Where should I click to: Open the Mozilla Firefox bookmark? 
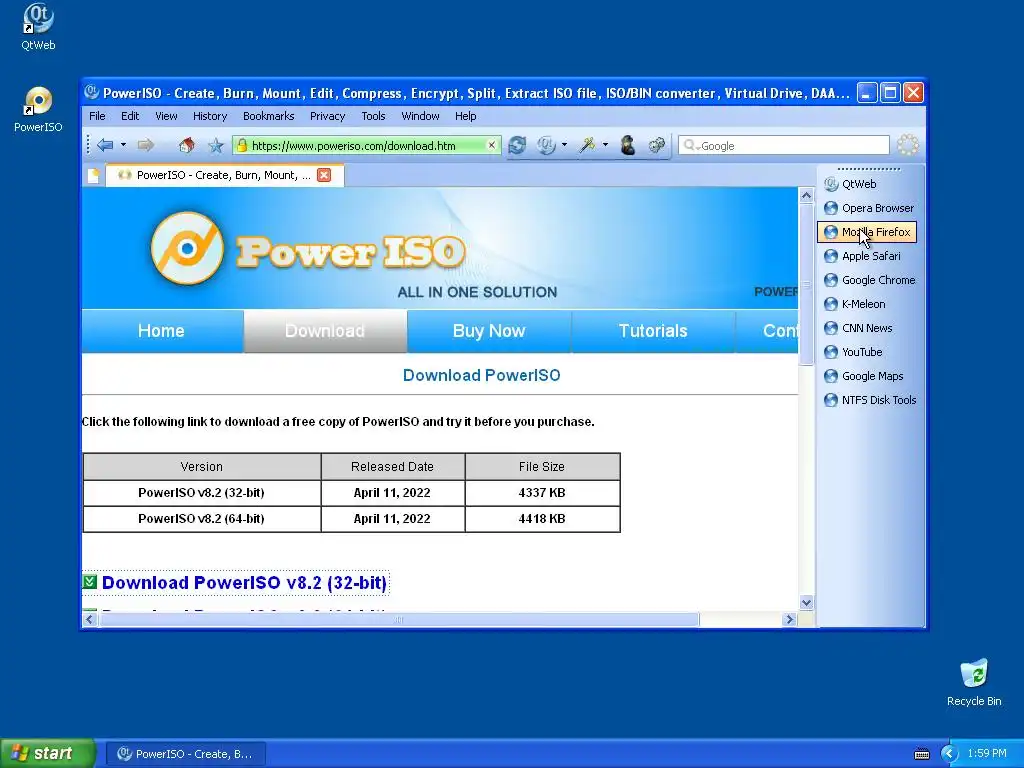click(x=867, y=232)
